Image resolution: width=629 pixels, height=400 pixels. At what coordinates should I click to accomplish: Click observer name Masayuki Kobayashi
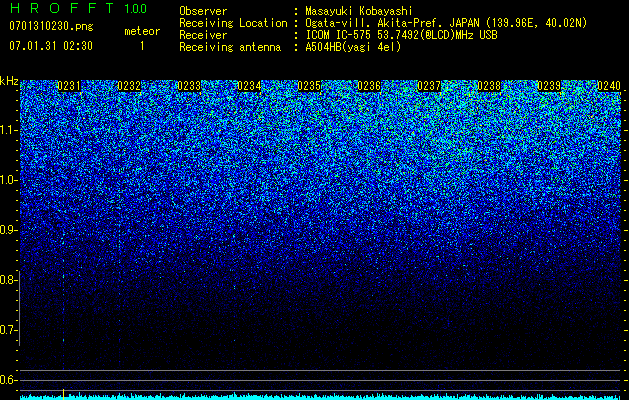pyautogui.click(x=358, y=11)
